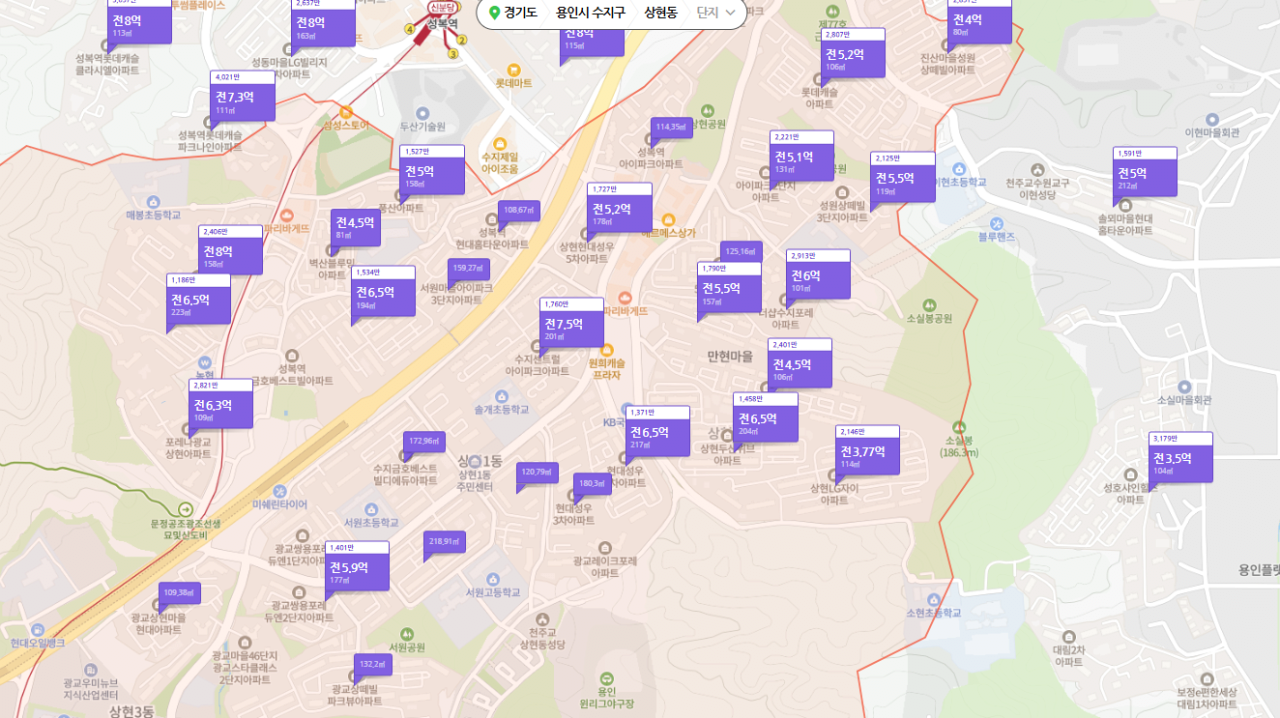
Task: Open the 전8억 158㎡ listing marker
Action: pyautogui.click(x=231, y=250)
